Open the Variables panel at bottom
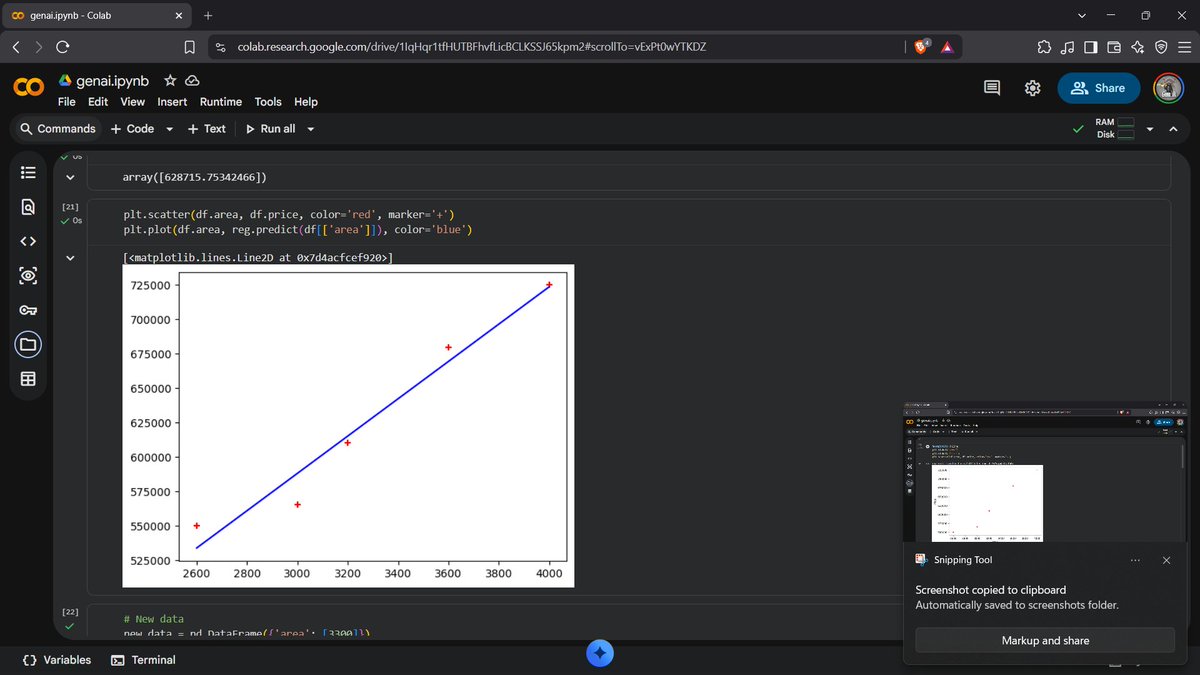Image resolution: width=1200 pixels, height=675 pixels. [x=57, y=660]
